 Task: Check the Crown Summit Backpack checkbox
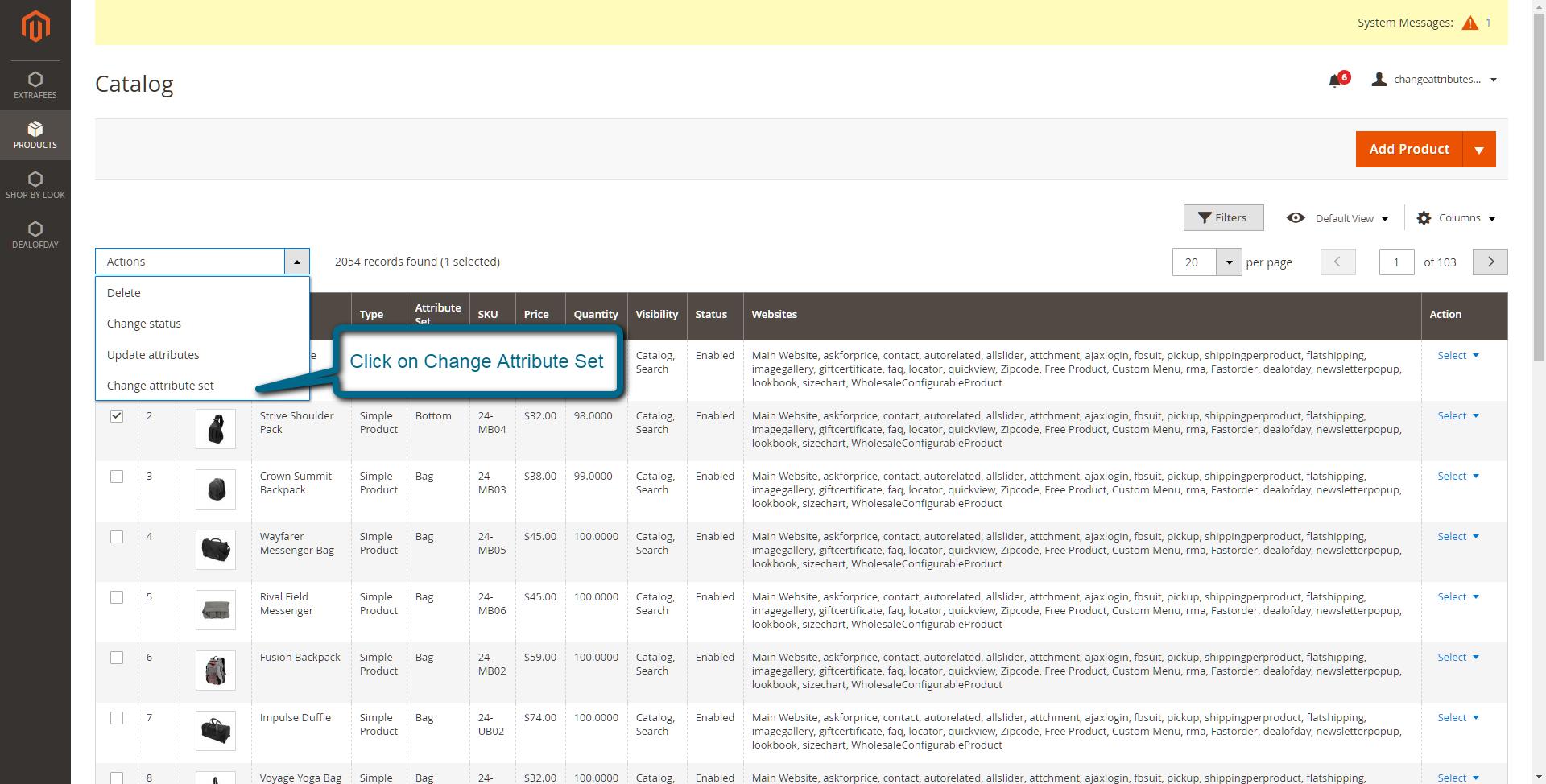pyautogui.click(x=117, y=477)
